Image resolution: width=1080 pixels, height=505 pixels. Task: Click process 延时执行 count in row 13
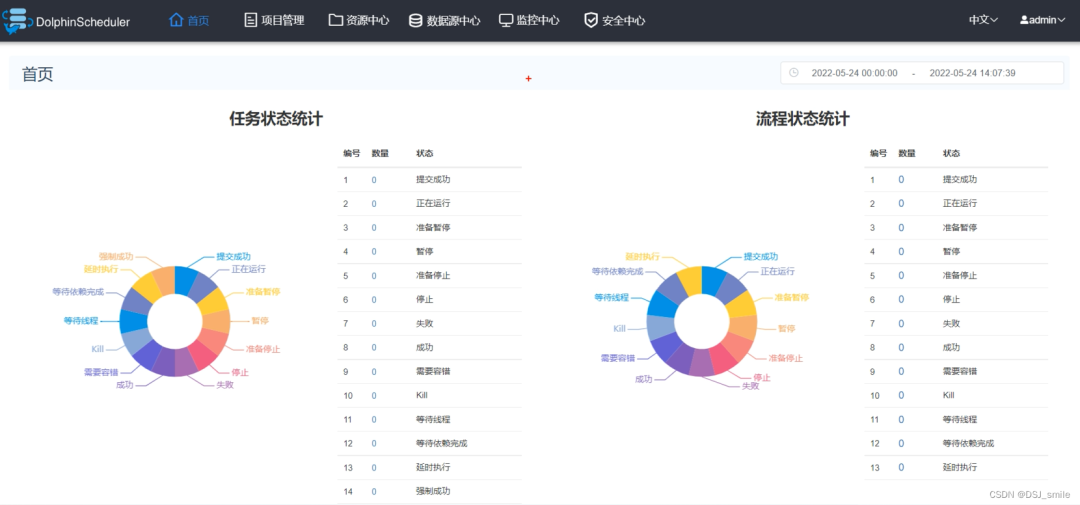click(x=901, y=468)
